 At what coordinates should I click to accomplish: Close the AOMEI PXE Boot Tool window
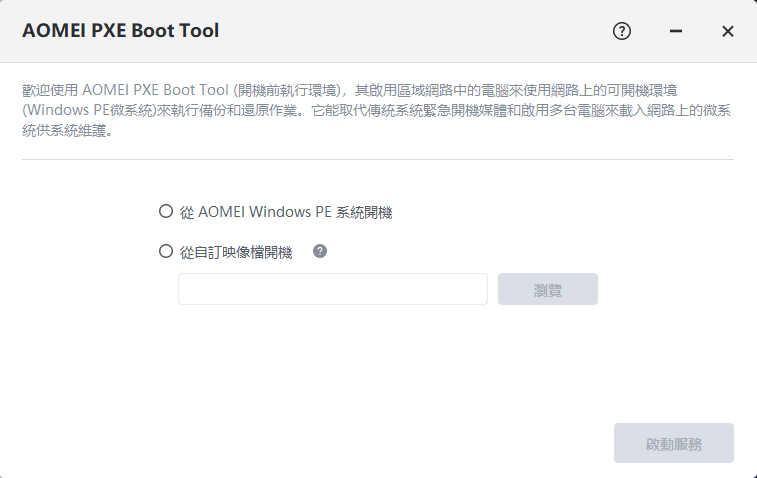728,31
